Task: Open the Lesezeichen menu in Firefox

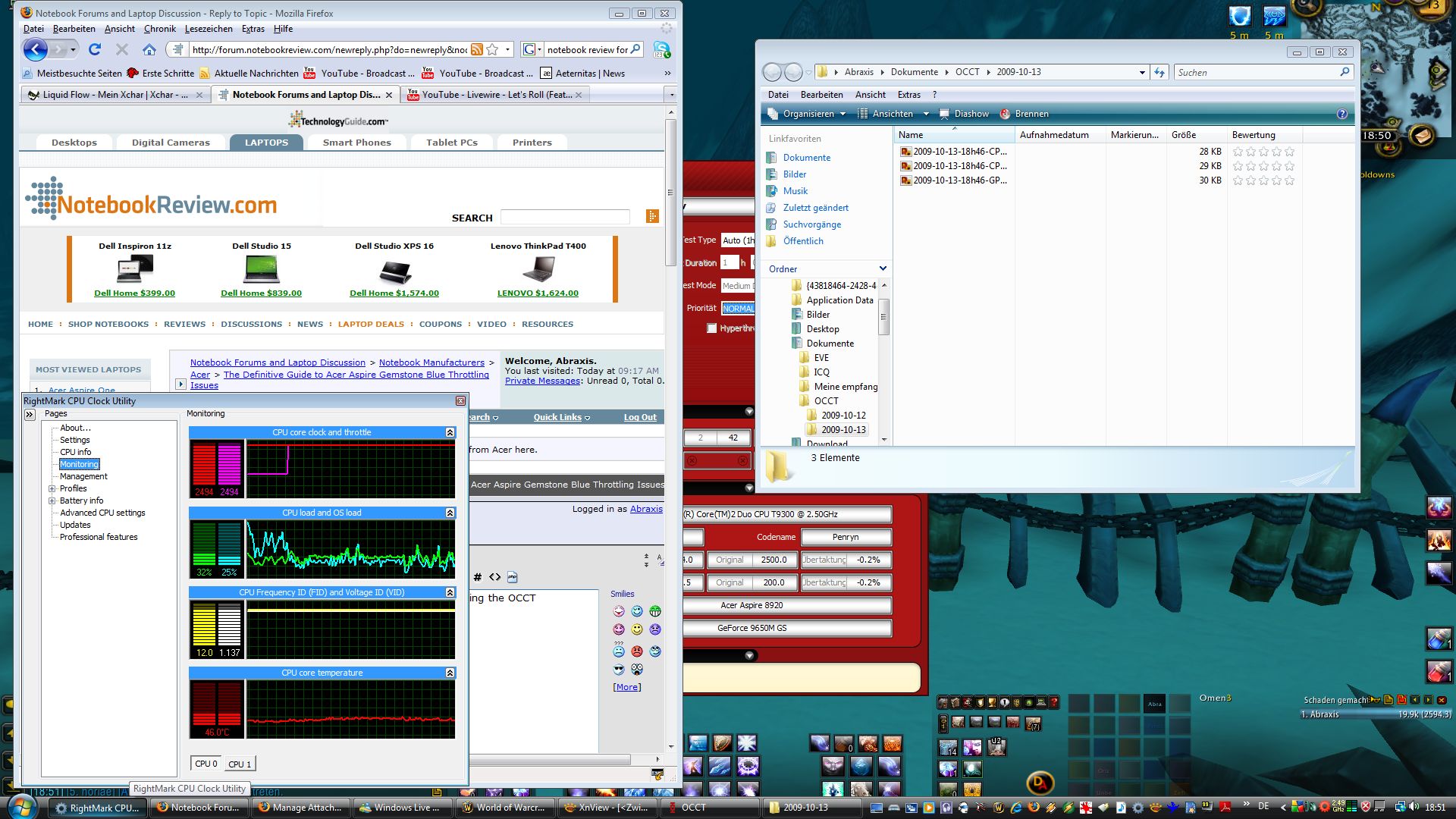Action: click(x=209, y=29)
